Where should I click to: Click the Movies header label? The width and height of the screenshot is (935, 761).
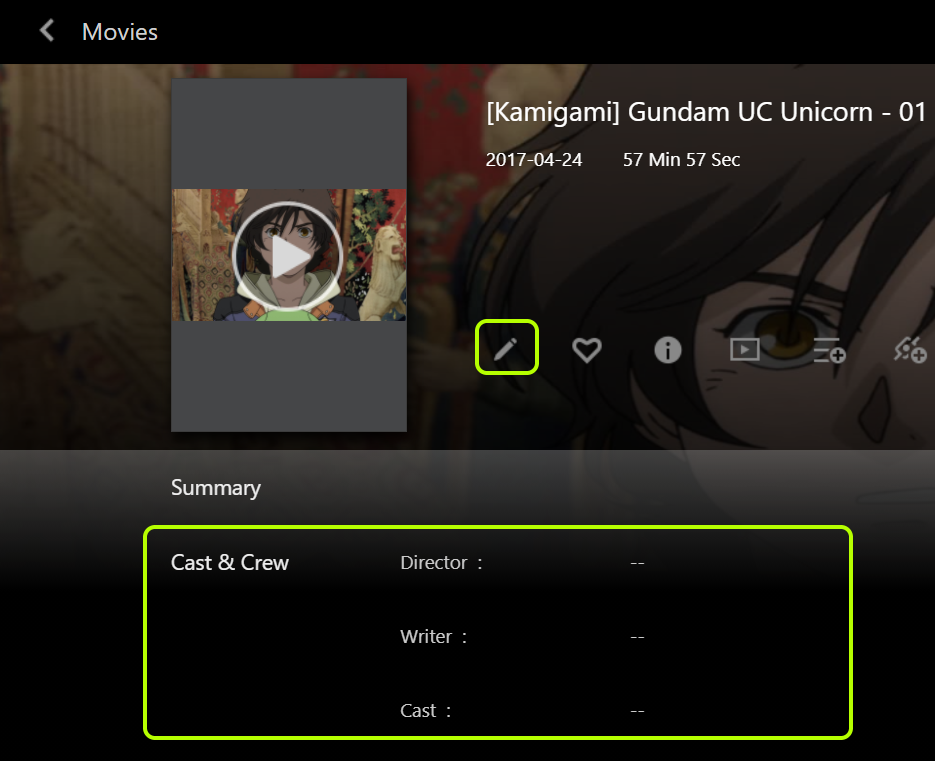[120, 32]
